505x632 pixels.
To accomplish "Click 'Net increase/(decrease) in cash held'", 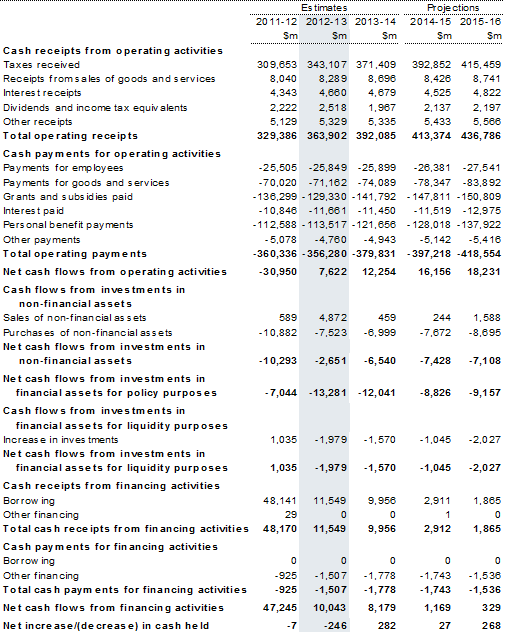I will click(106, 626).
